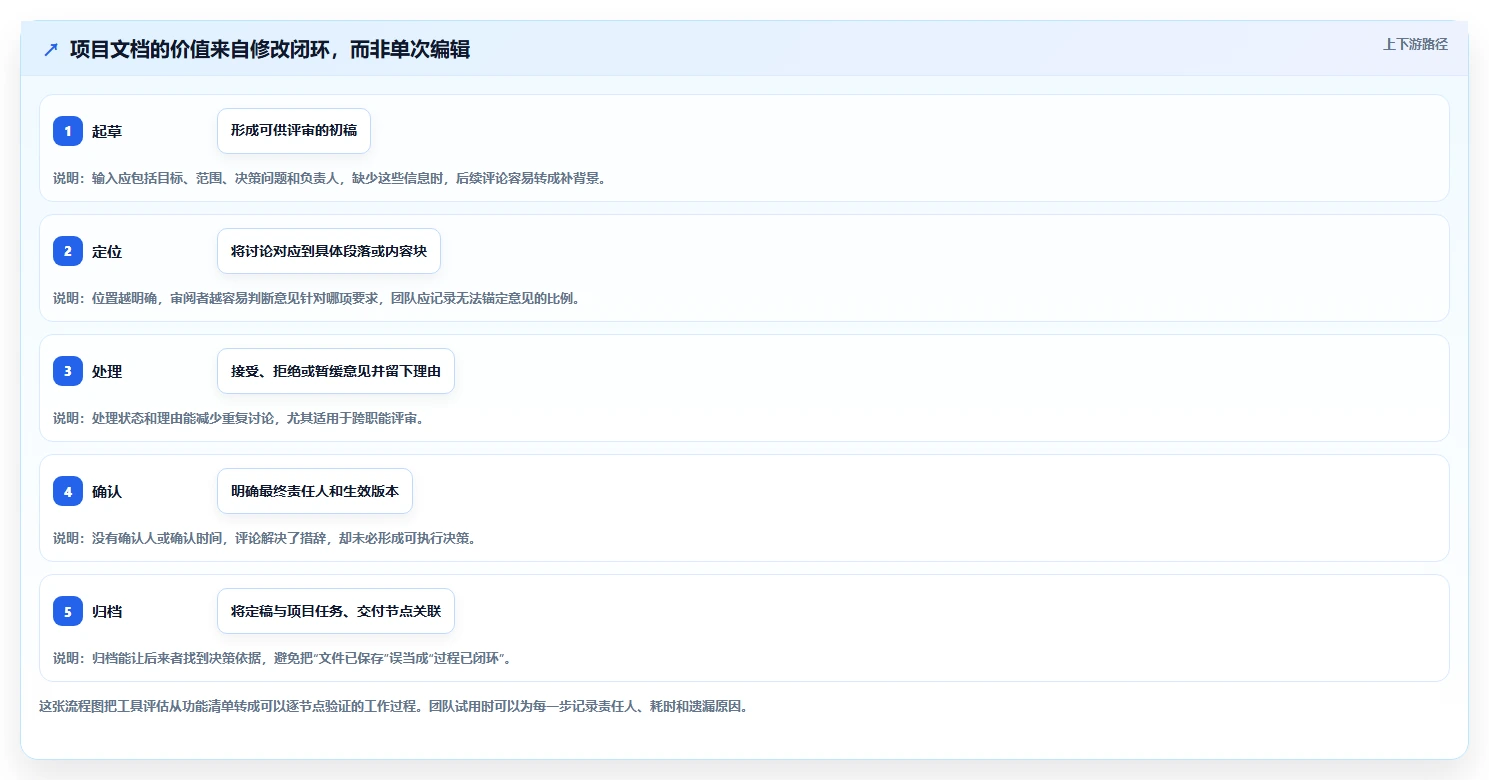
Task: Click the note starting 归档能让后来者
Action: tap(285, 658)
